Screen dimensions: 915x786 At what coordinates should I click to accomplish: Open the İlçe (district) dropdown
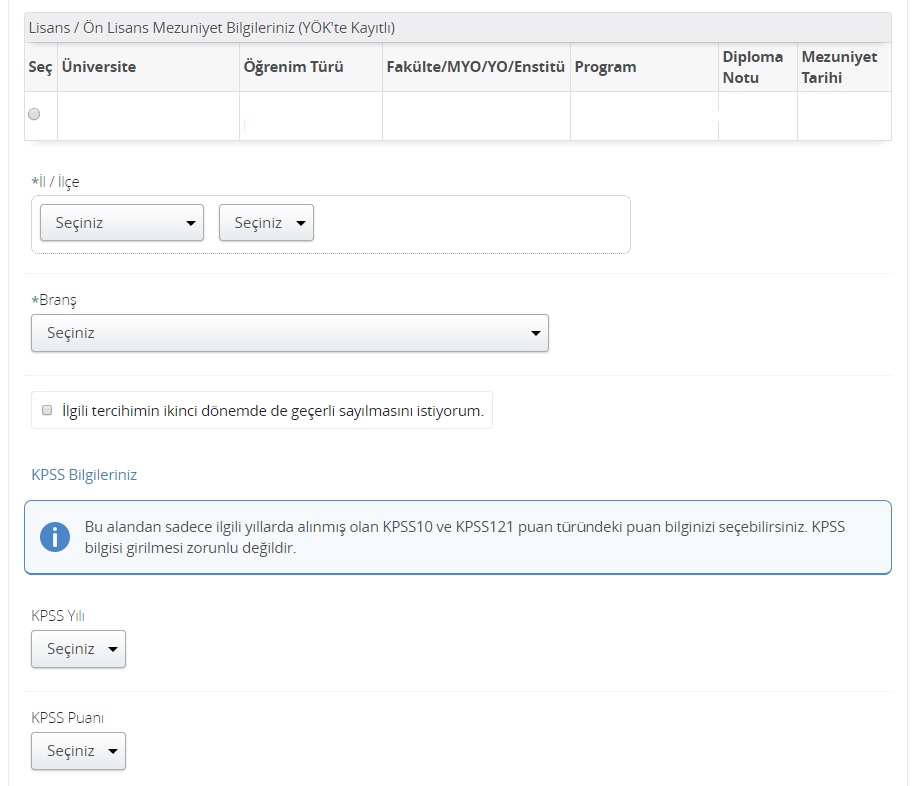tap(266, 223)
